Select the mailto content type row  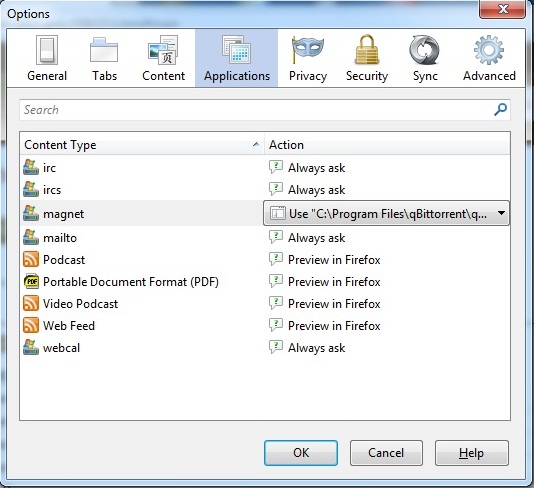point(265,238)
